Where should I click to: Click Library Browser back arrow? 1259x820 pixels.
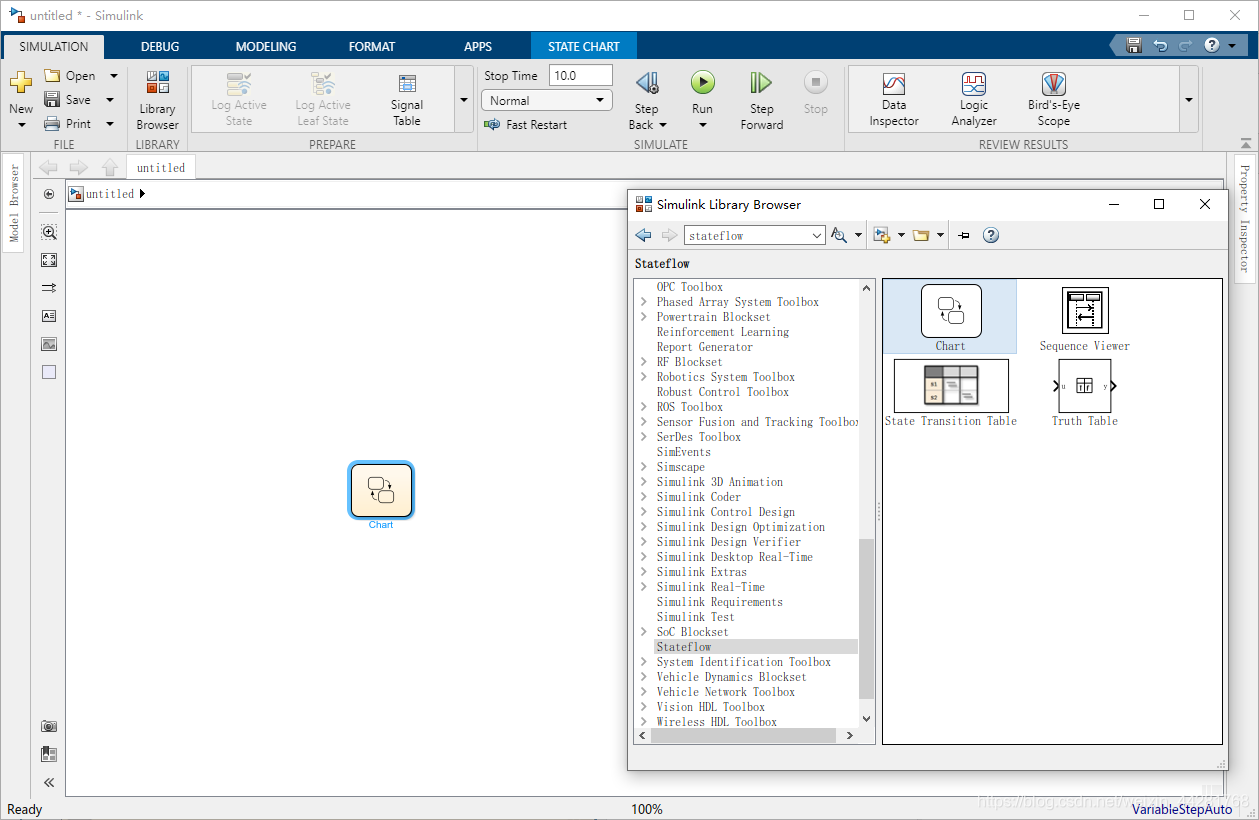[x=644, y=235]
